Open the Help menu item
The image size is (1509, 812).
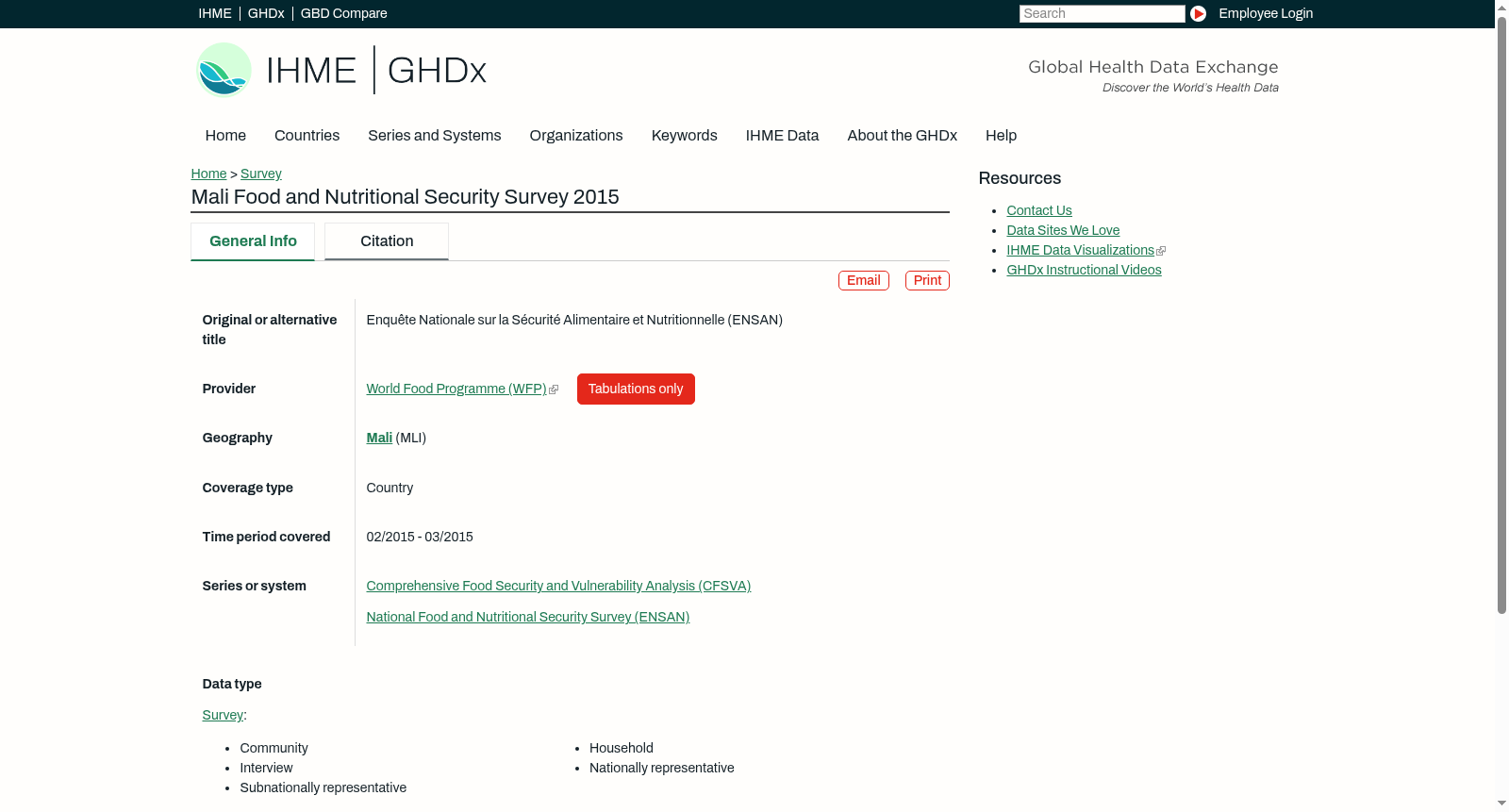coord(1002,136)
